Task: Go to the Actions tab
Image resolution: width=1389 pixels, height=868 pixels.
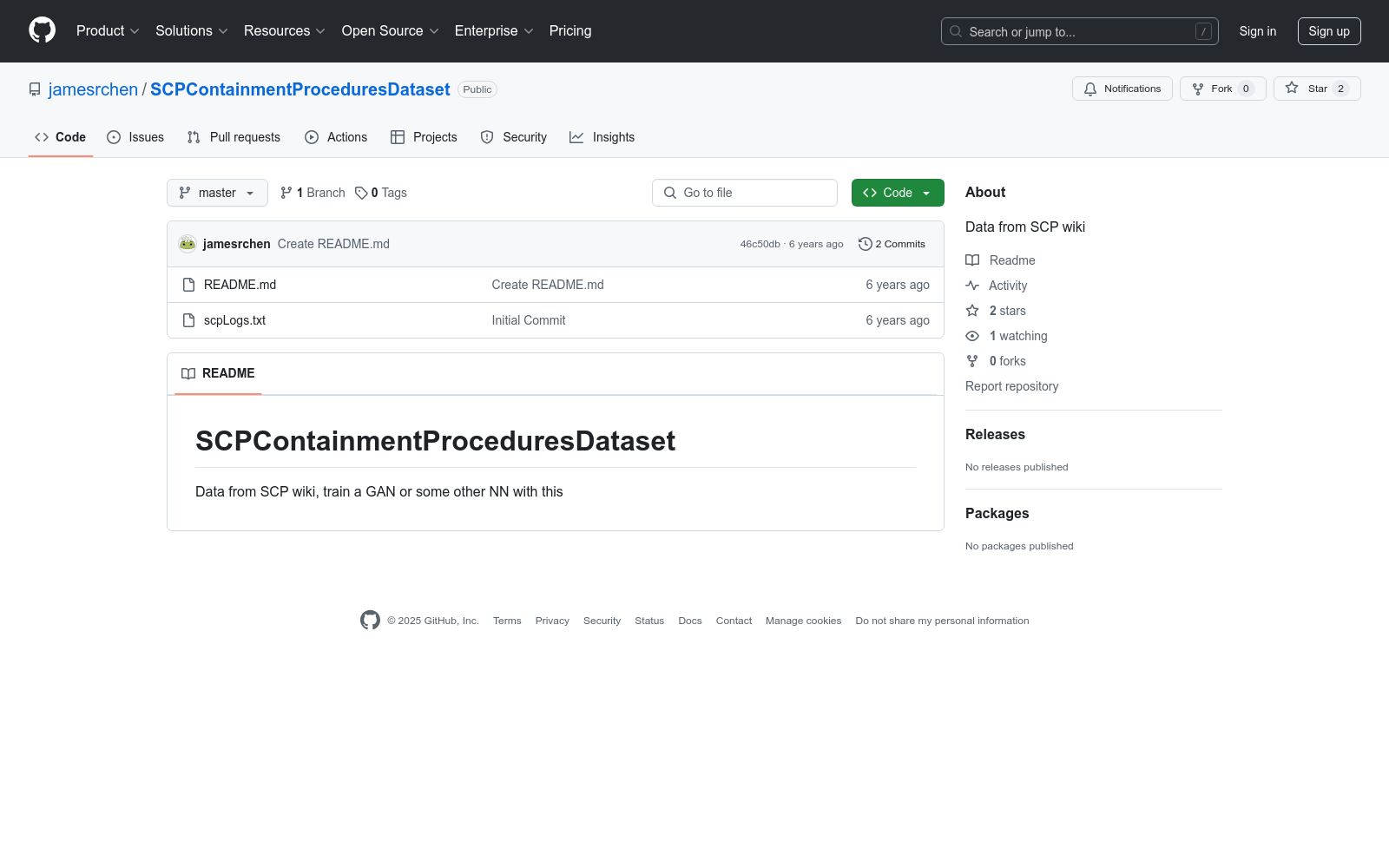Action: pyautogui.click(x=336, y=137)
